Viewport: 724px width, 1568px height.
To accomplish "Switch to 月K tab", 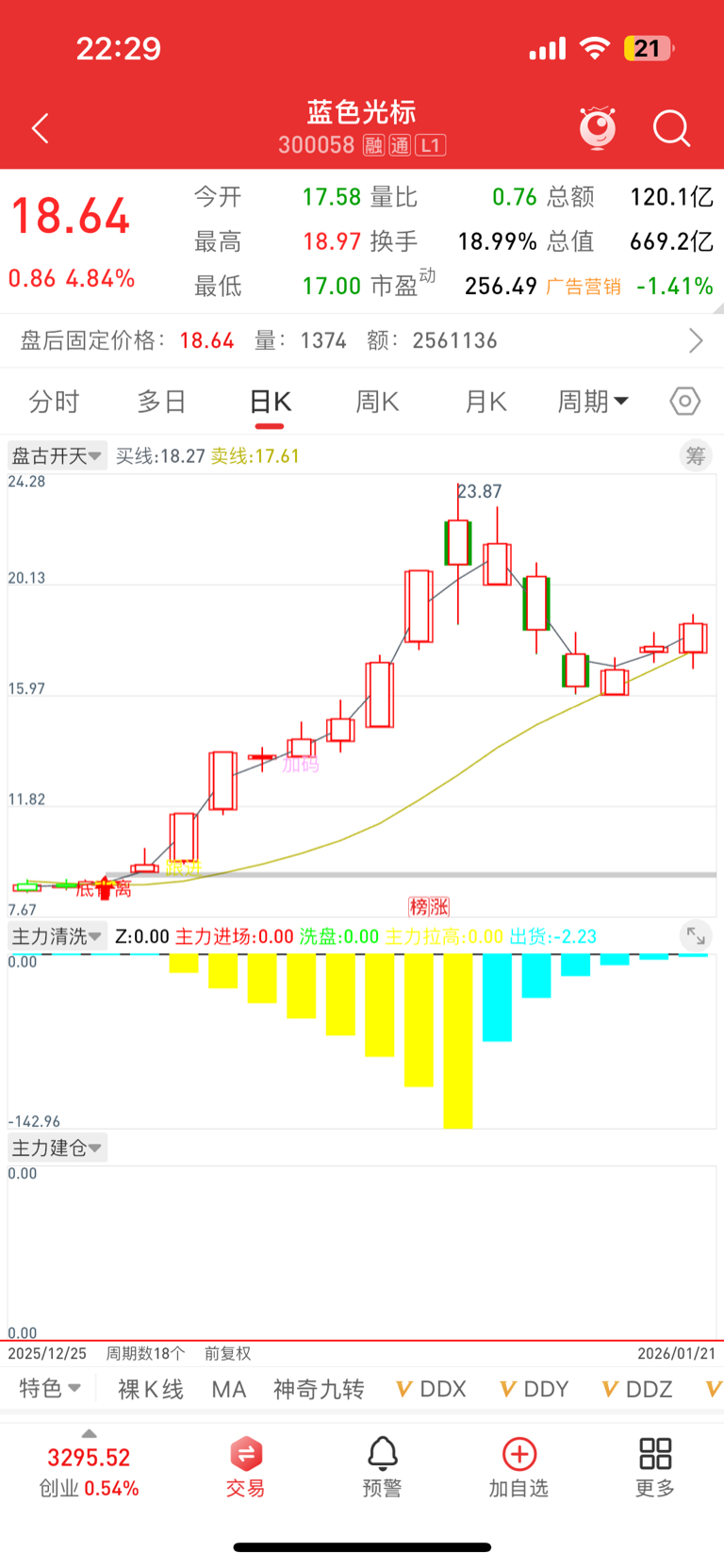I will coord(485,402).
